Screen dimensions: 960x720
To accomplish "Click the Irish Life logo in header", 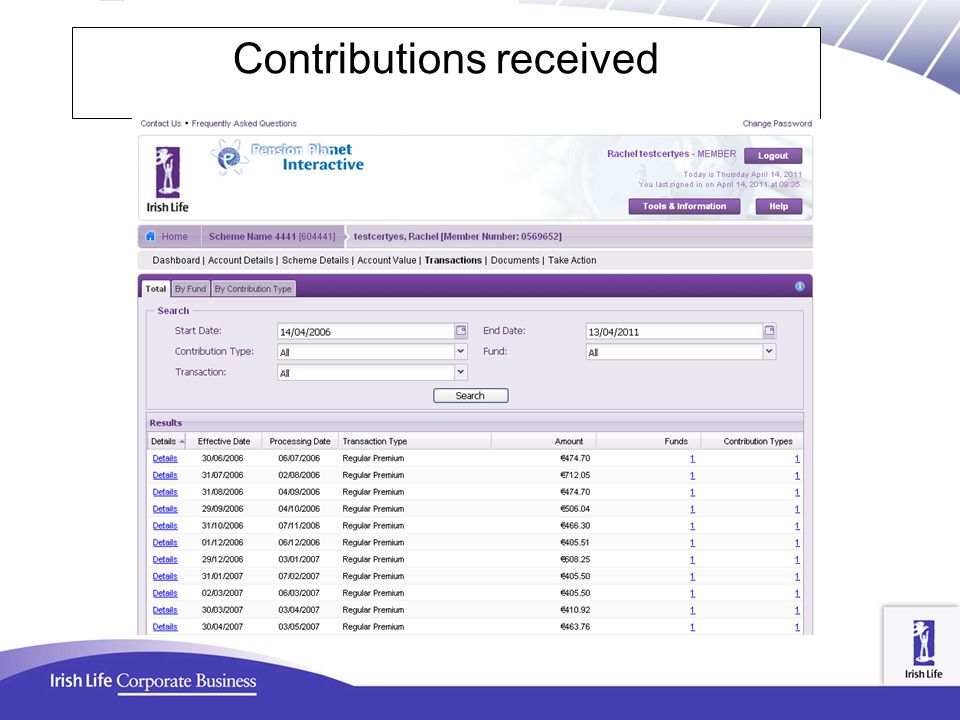I will click(167, 180).
